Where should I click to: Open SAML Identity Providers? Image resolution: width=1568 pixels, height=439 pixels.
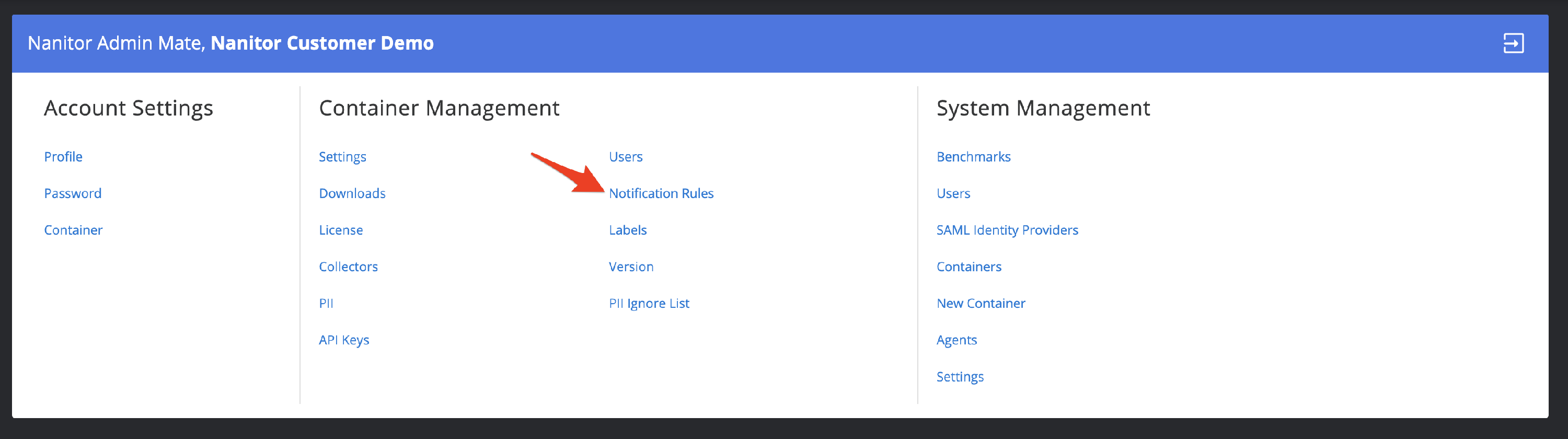pos(1007,230)
